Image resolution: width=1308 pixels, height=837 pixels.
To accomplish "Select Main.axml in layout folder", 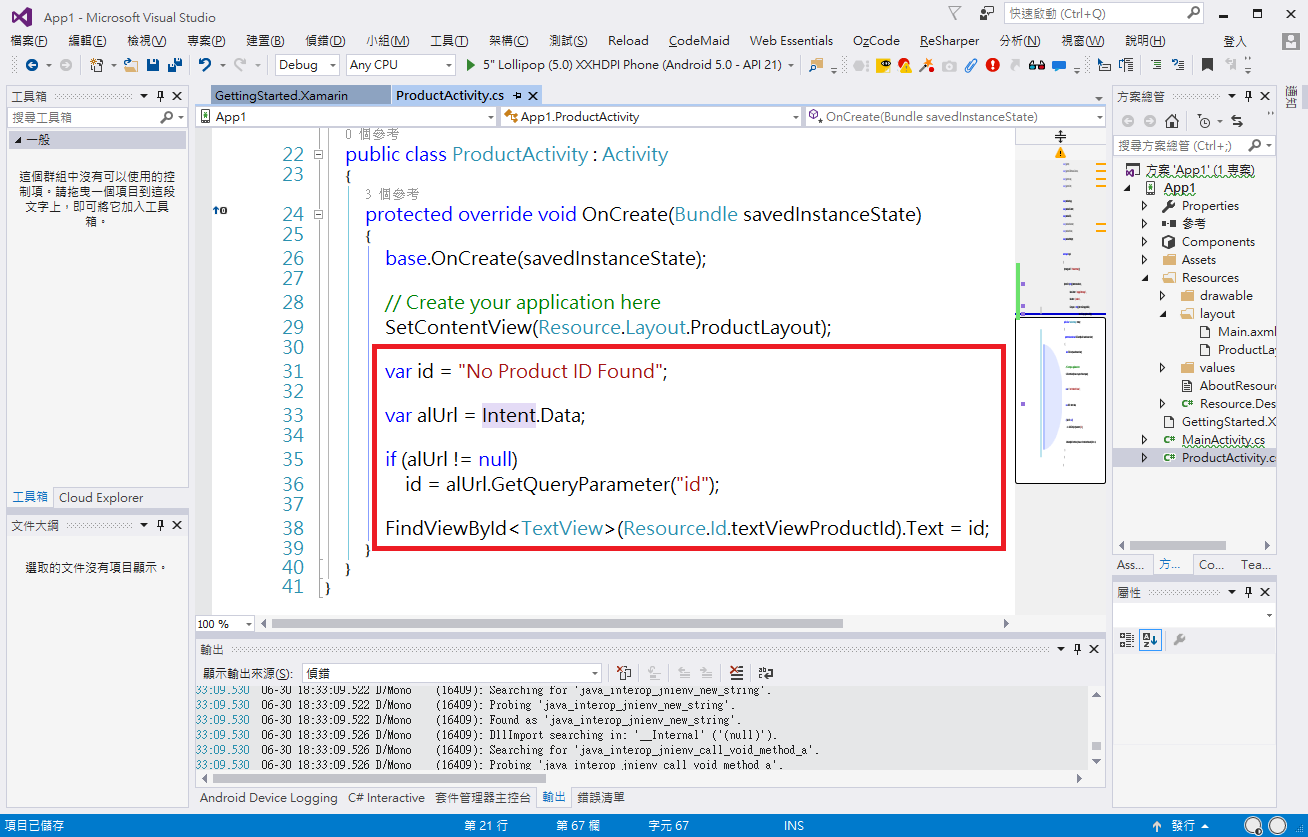I will (1246, 332).
